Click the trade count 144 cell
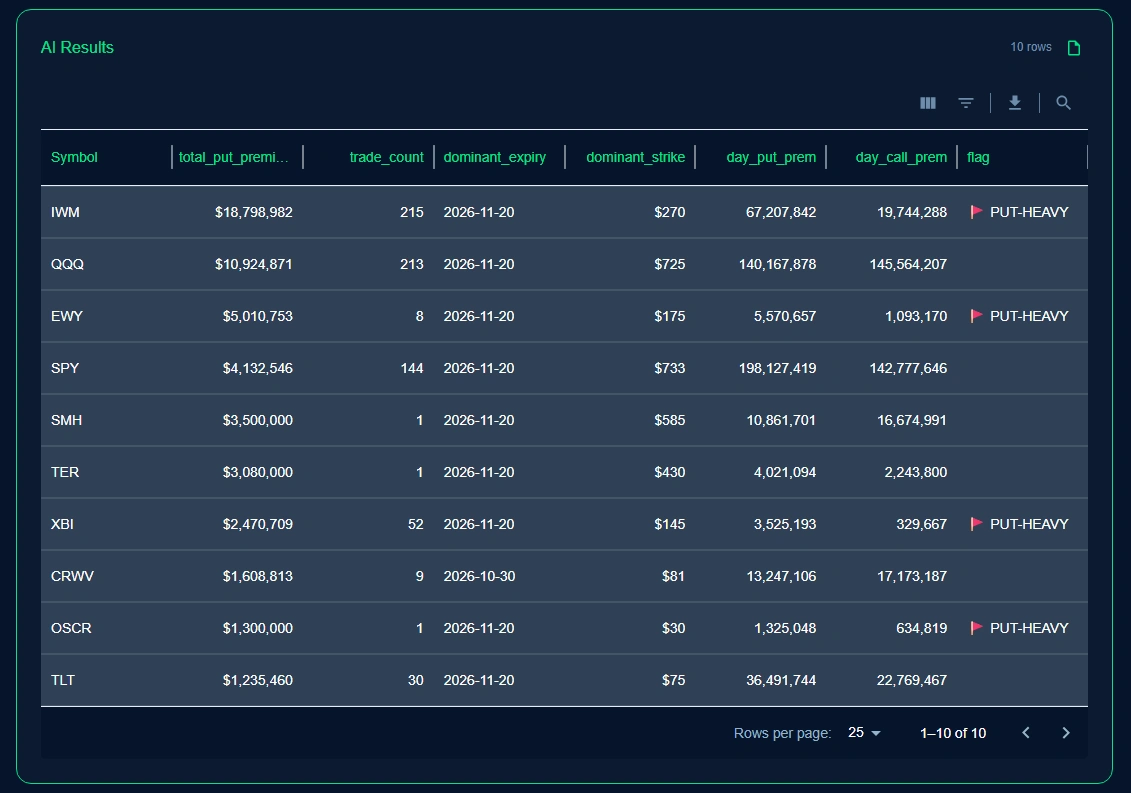 coord(412,368)
